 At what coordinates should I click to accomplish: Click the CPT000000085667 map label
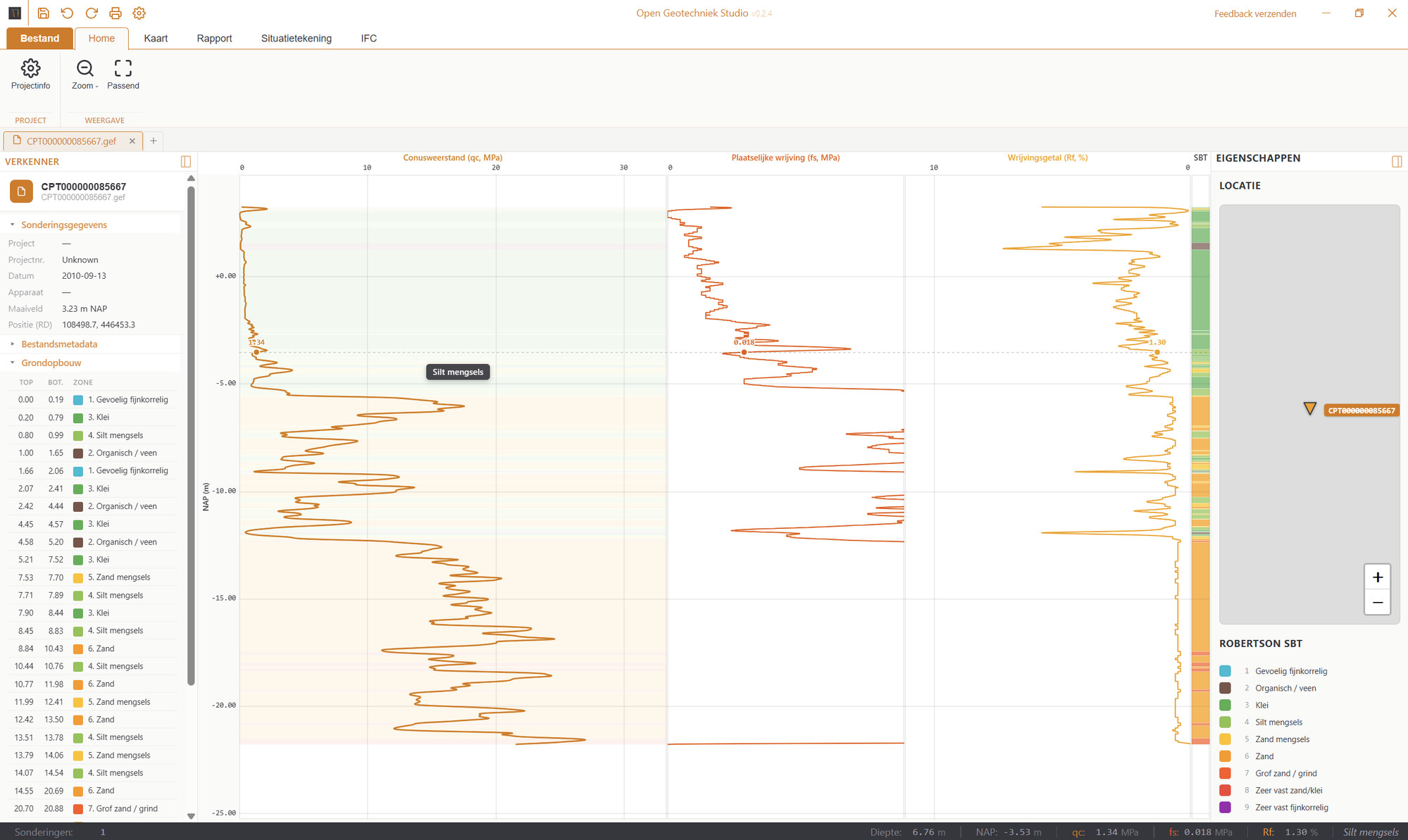tap(1362, 410)
